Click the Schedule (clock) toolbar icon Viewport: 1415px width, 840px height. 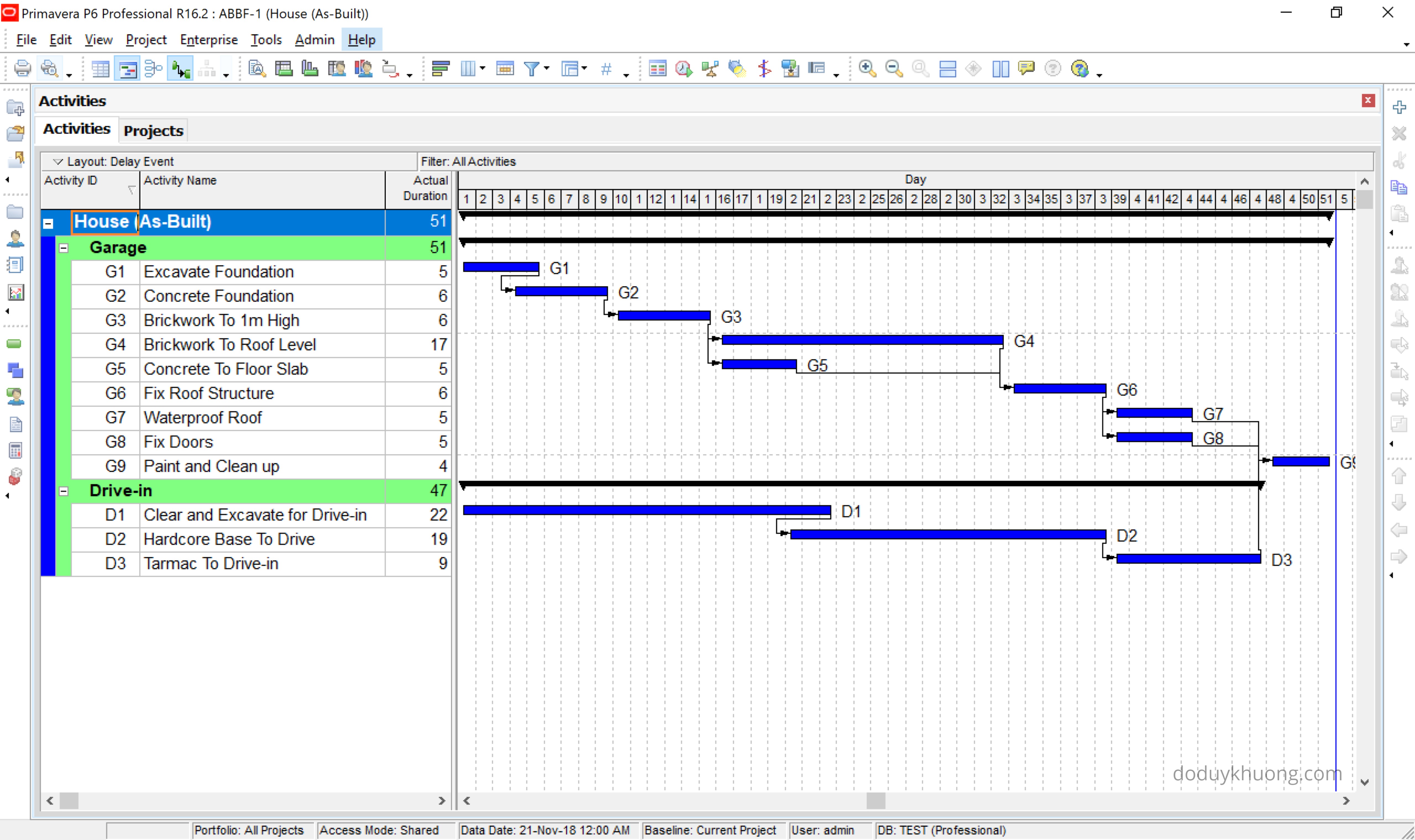pos(684,69)
